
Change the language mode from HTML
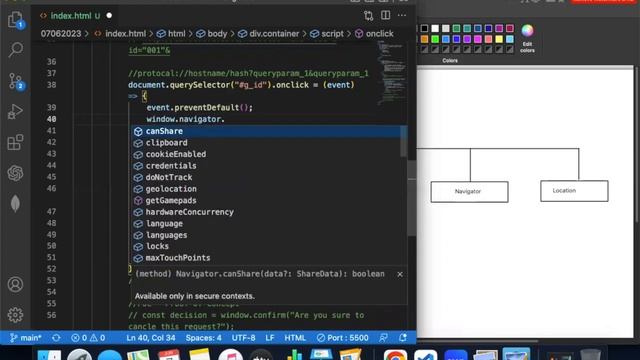295,338
